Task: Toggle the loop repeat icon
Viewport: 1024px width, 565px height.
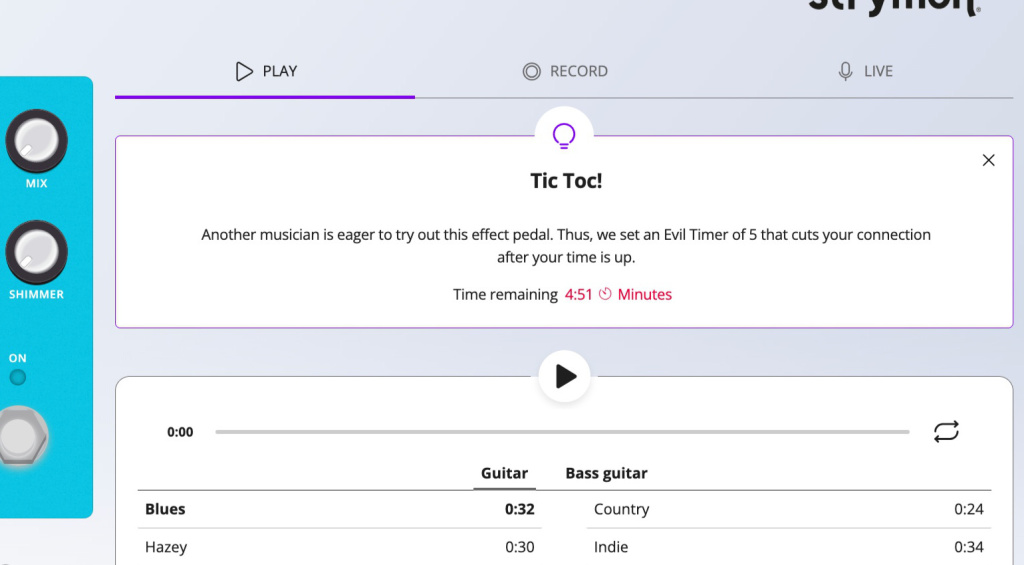Action: 946,431
